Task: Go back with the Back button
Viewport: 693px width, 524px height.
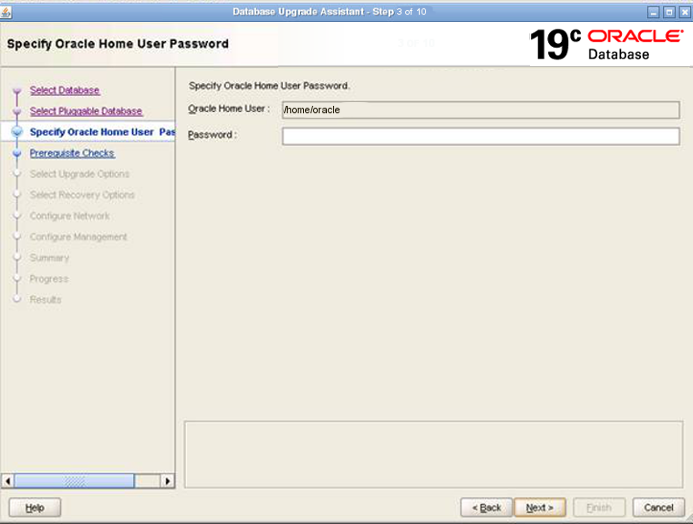Action: 486,508
